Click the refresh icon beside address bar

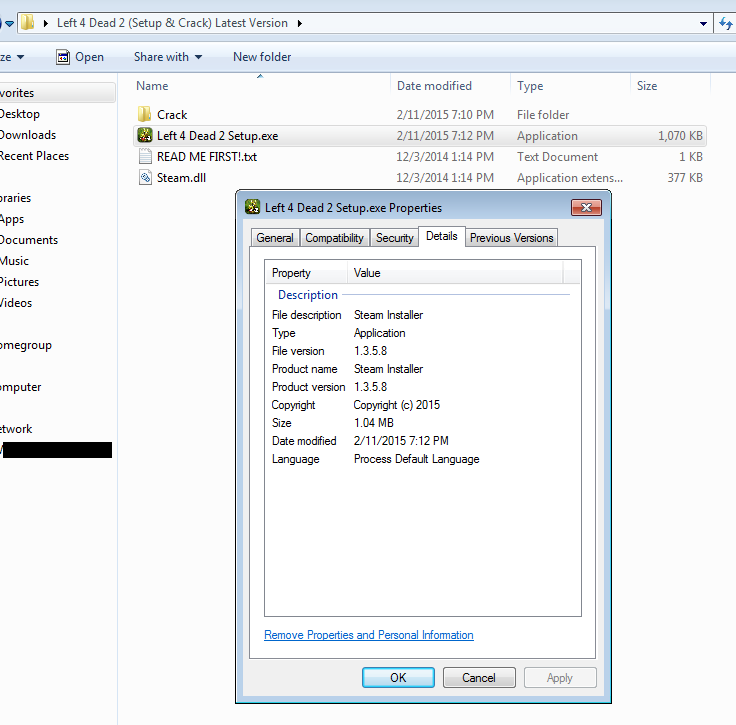point(726,22)
